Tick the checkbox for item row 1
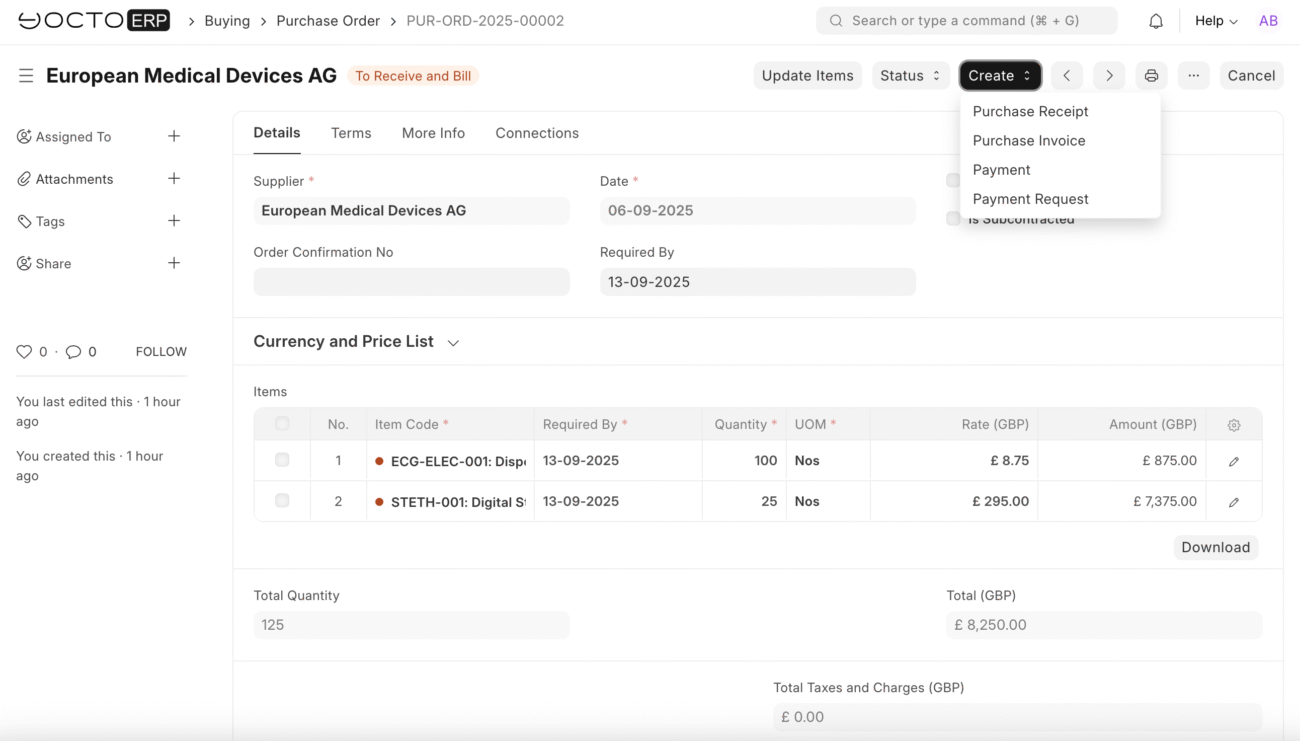This screenshot has width=1300, height=741. [x=282, y=460]
